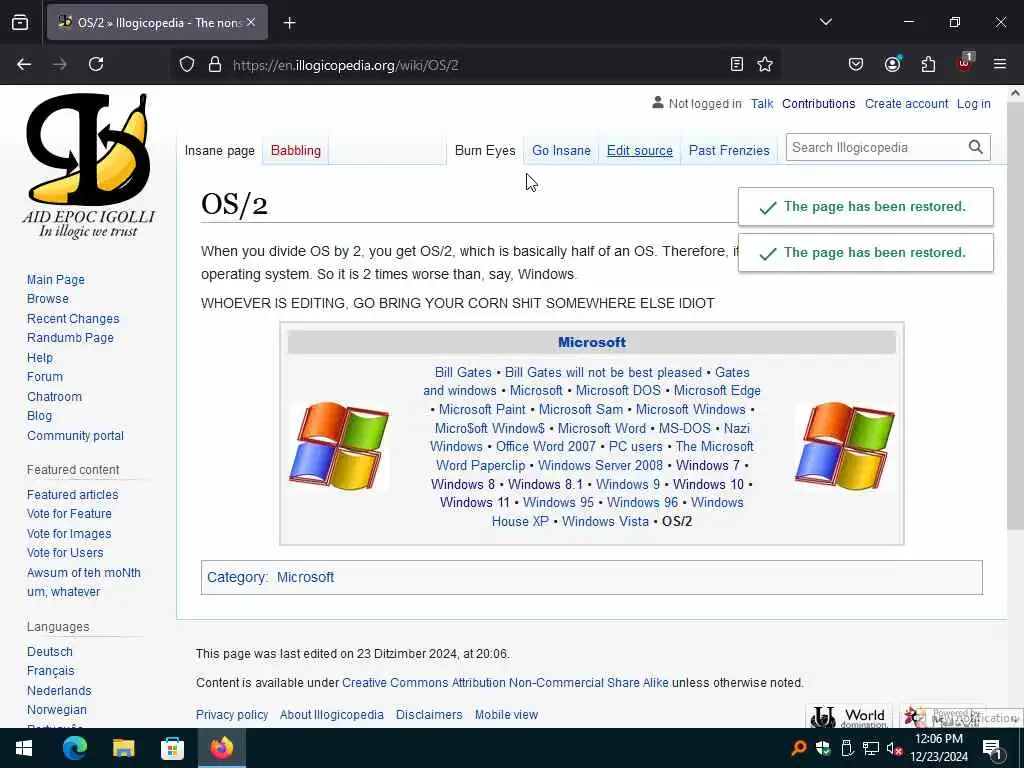This screenshot has height=768, width=1024.
Task: Open the notification center icon
Action: [992, 748]
